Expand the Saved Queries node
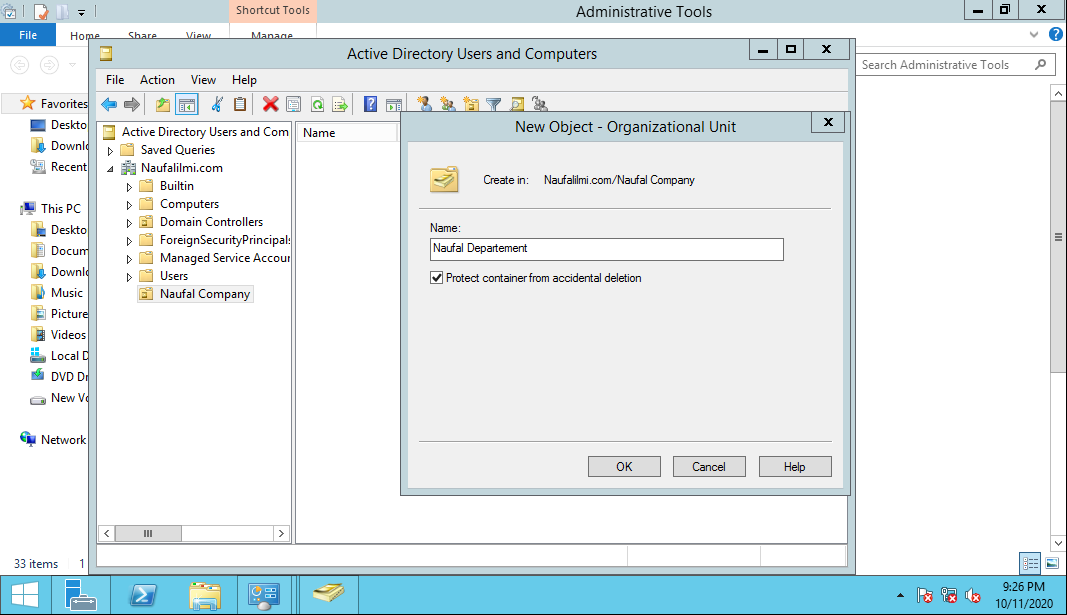Screen dimensions: 1067x615 [110, 150]
